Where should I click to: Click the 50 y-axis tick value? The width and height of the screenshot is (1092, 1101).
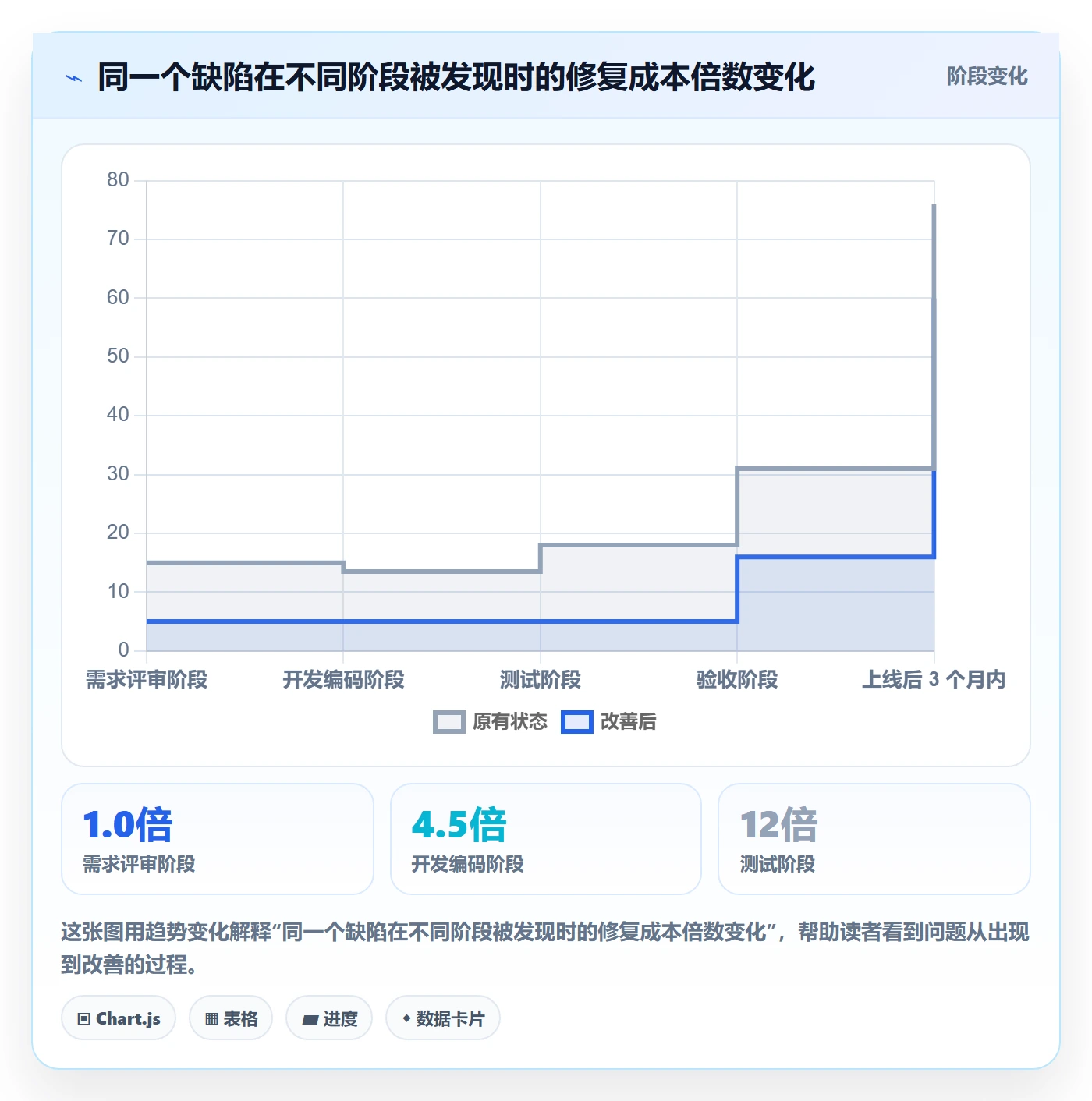pos(118,356)
